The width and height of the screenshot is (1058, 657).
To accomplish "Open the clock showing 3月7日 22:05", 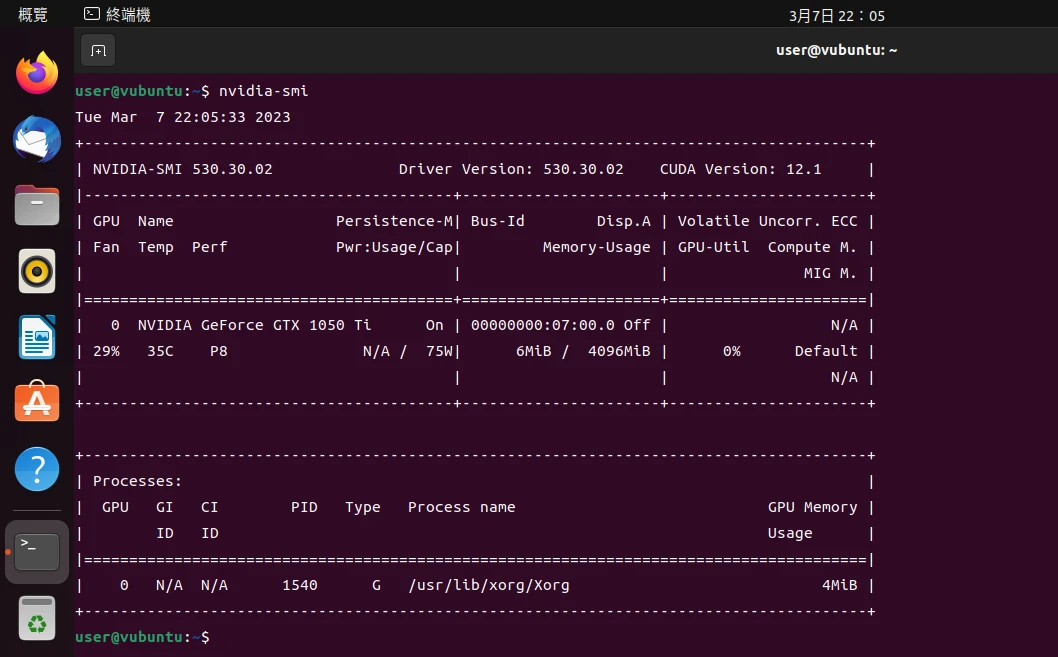I will coord(836,16).
